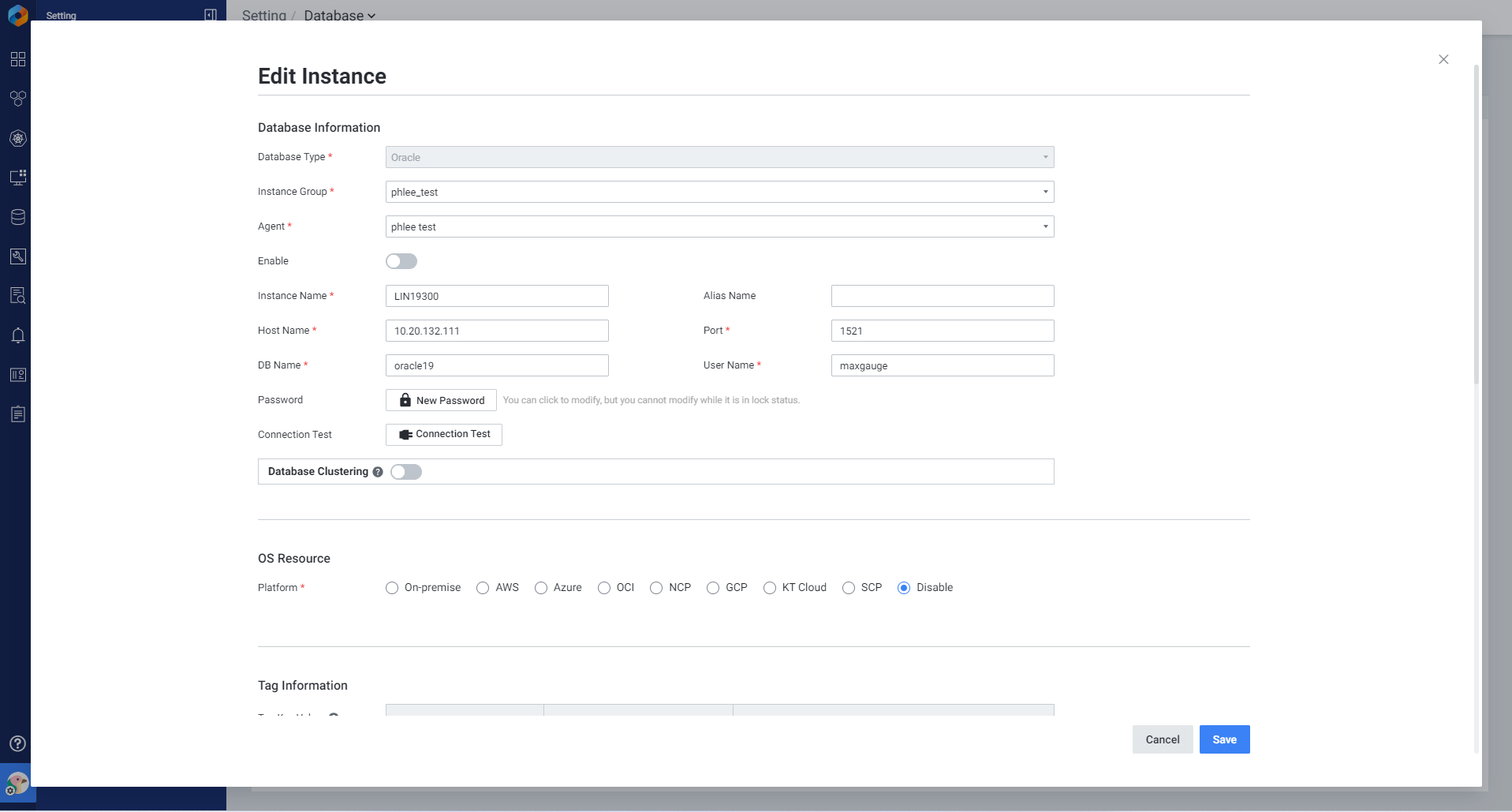Choose On-premise platform option
Viewport: 1512px width, 812px height.
pyautogui.click(x=392, y=588)
